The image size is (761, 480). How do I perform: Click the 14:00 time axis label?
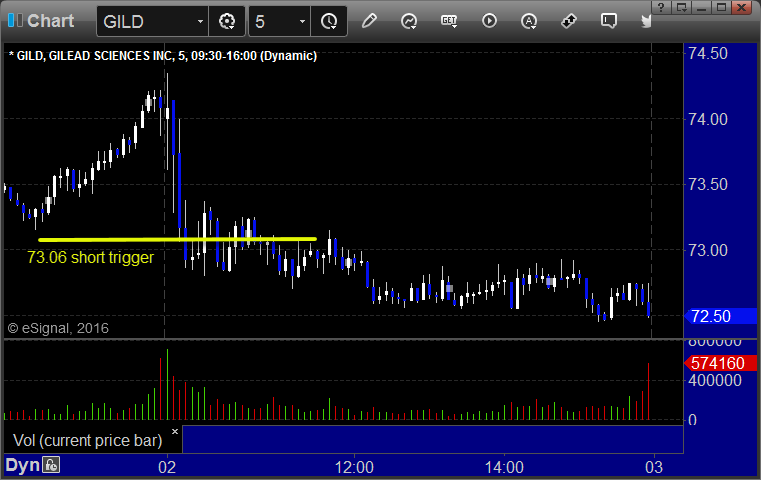[x=504, y=467]
